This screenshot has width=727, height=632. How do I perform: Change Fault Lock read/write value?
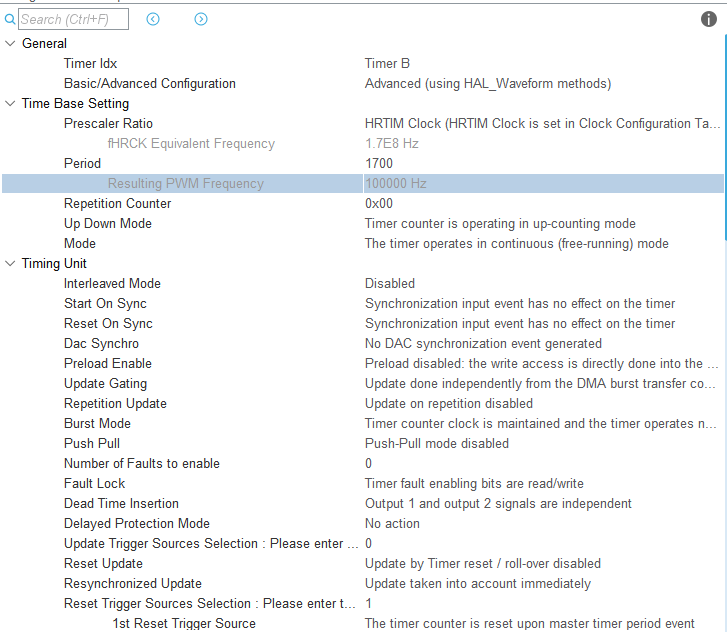(474, 484)
